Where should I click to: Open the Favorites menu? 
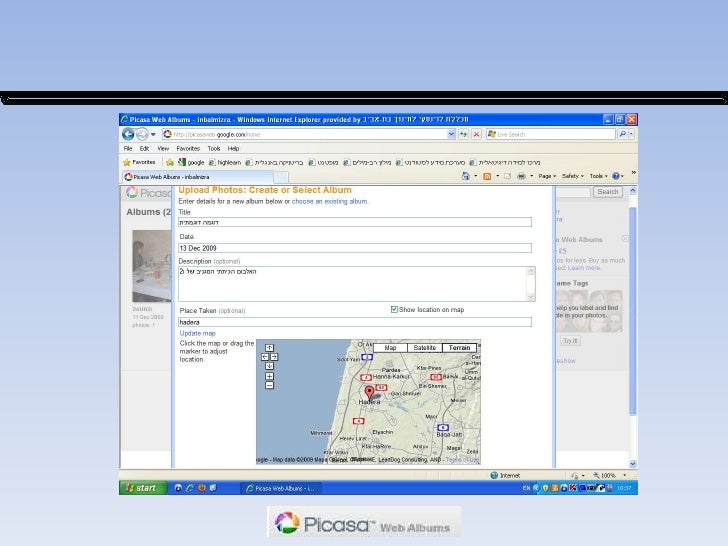[188, 149]
